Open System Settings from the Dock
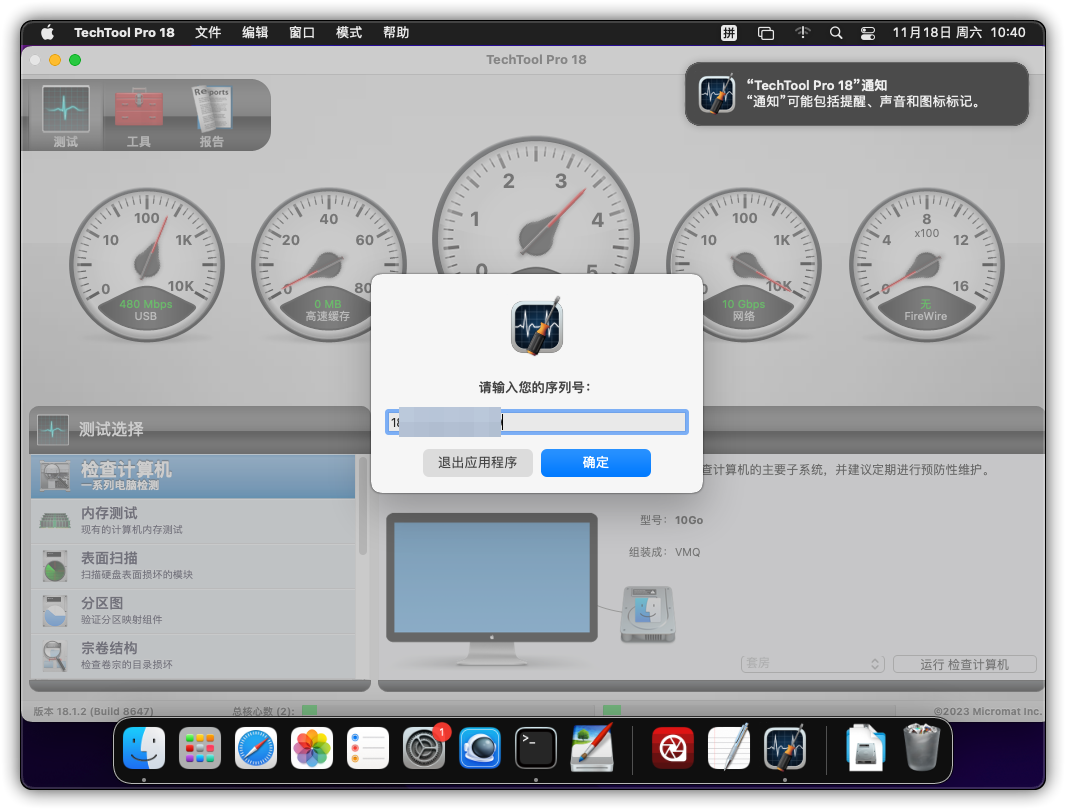The width and height of the screenshot is (1066, 810). coord(424,748)
